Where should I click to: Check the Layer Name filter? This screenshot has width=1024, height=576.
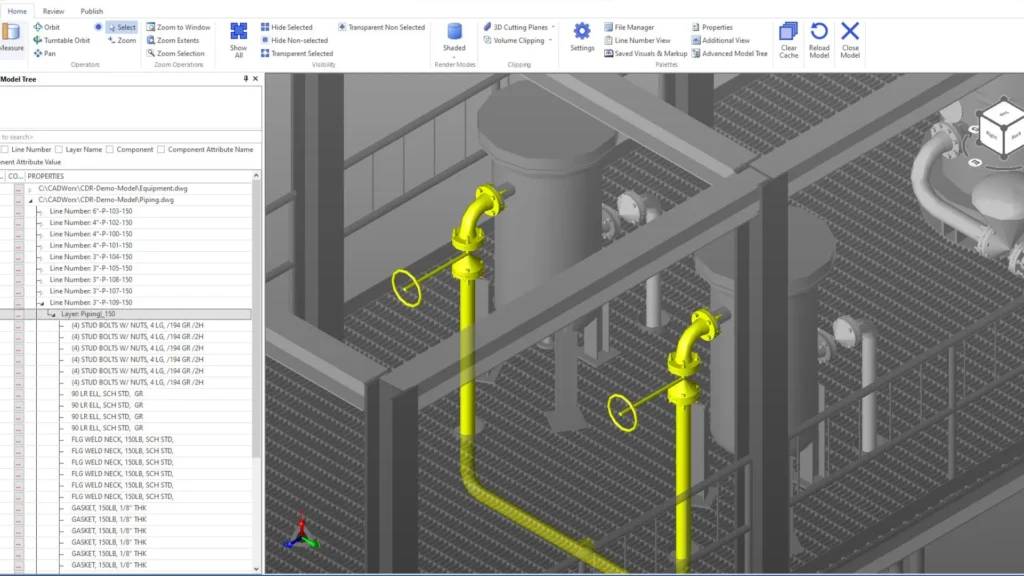pyautogui.click(x=58, y=149)
